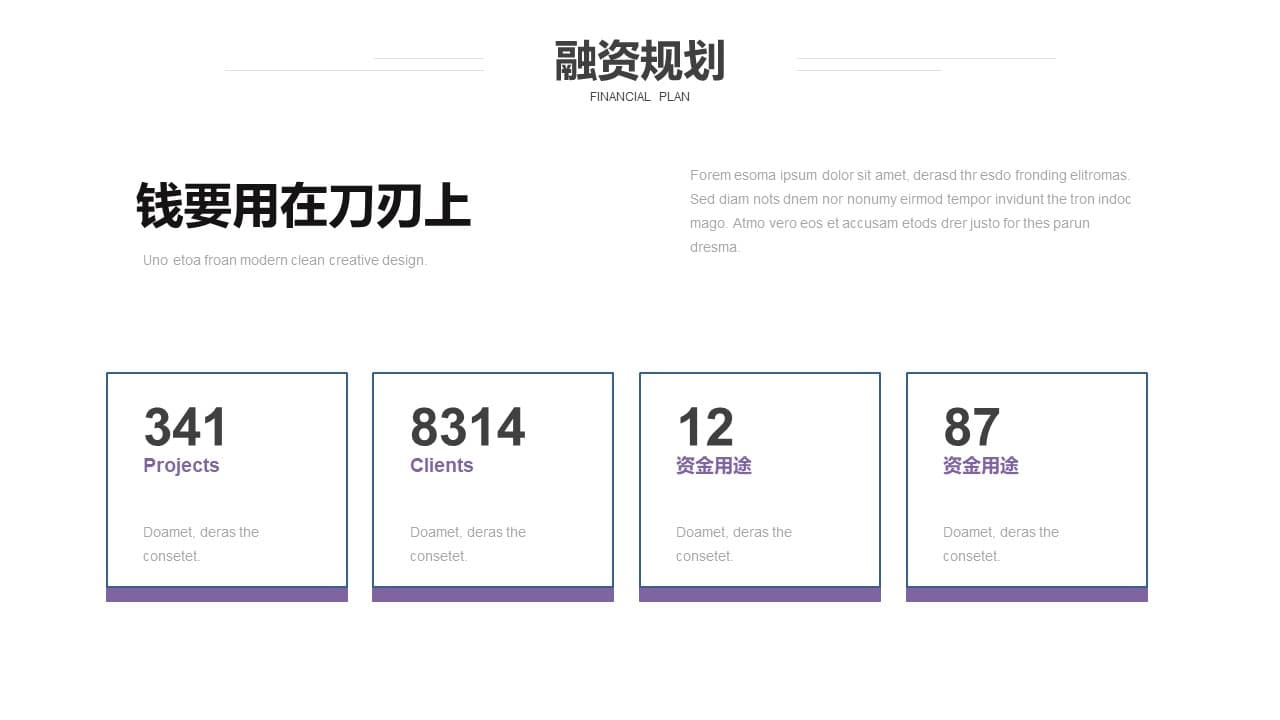Click the number 87
Viewport: 1280px width, 720px height.
click(x=971, y=427)
